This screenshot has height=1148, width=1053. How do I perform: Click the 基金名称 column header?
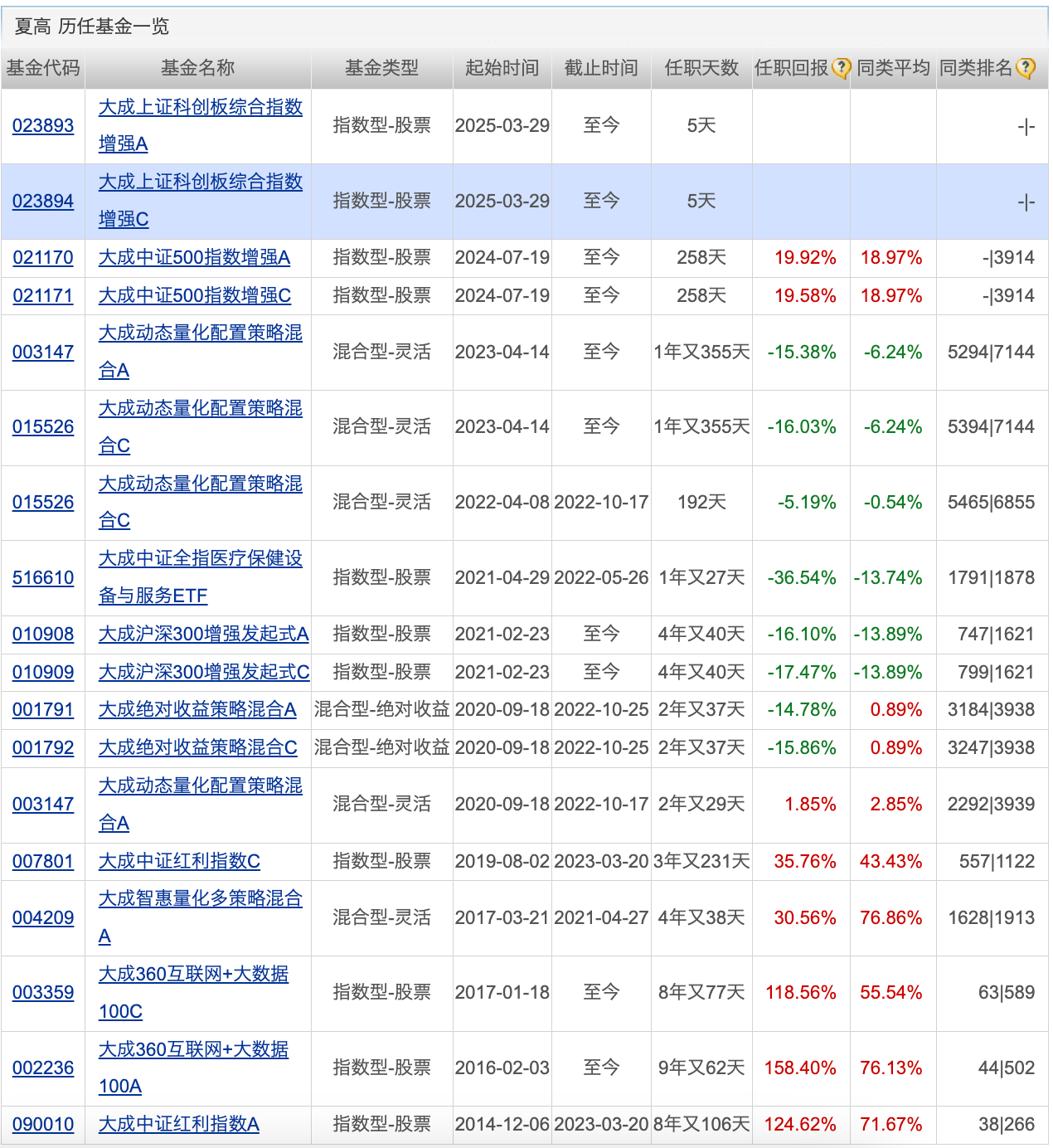tap(198, 68)
